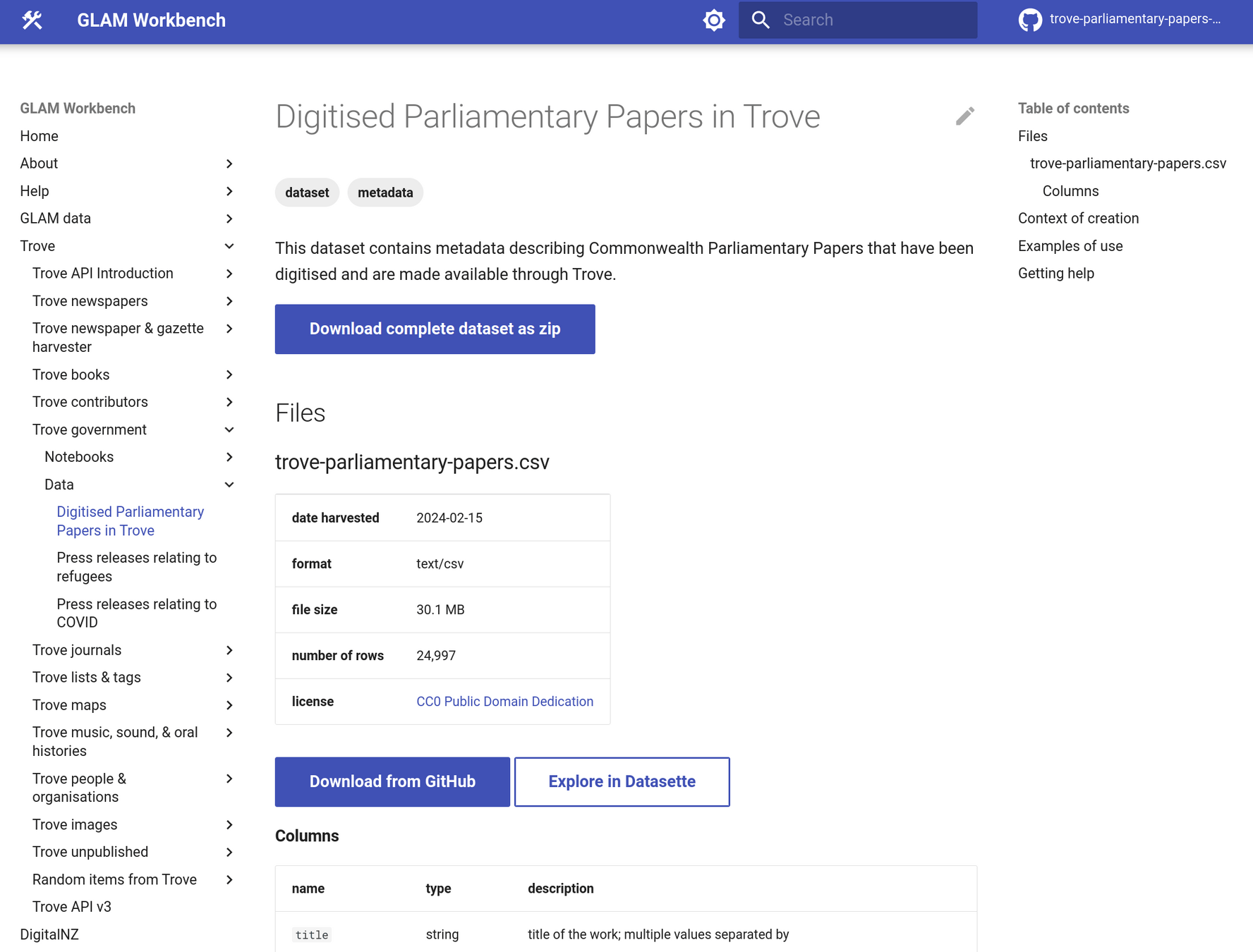Expand the About section chevron
This screenshot has height=952, width=1253.
click(x=229, y=164)
